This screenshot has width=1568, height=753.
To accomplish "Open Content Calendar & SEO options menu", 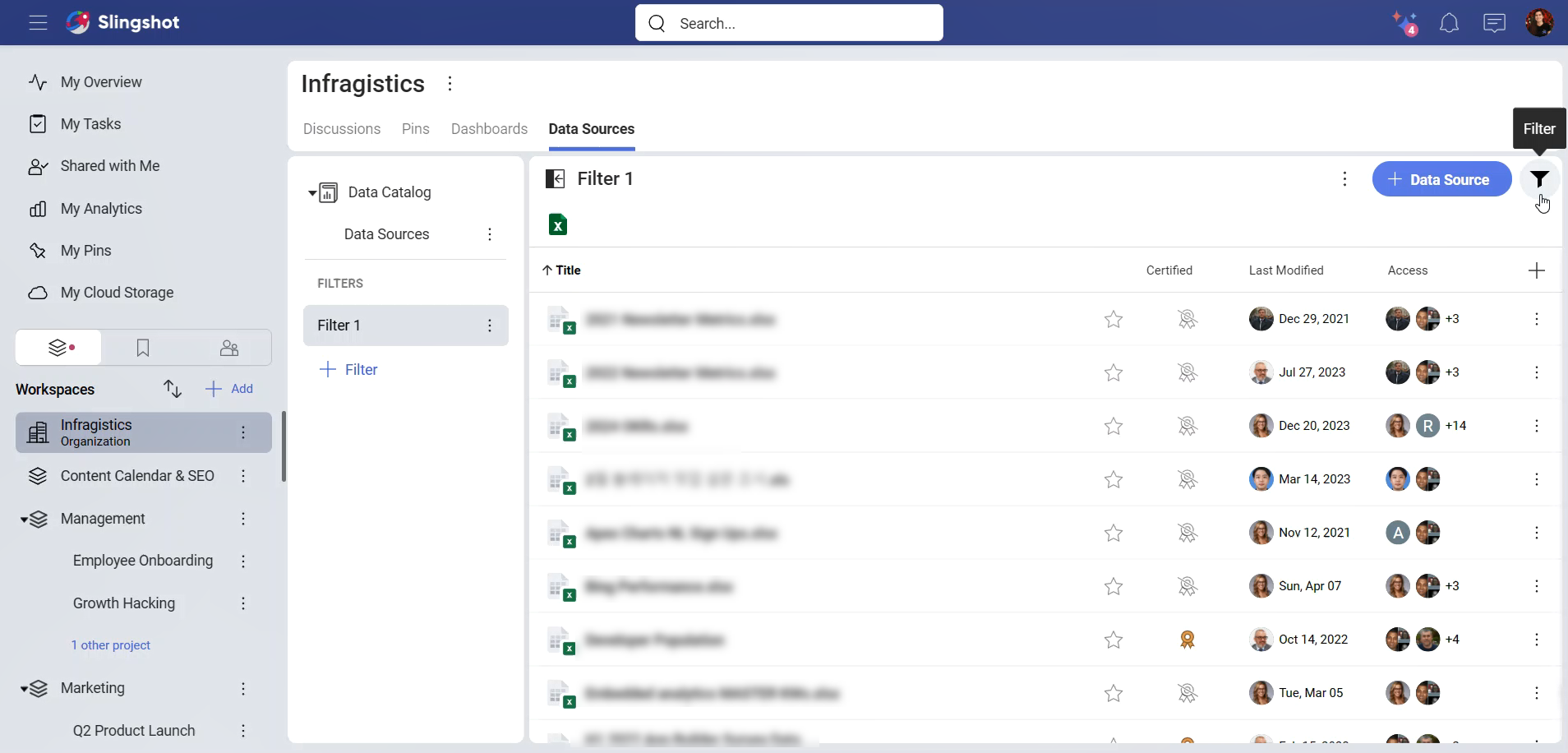I will [x=243, y=476].
